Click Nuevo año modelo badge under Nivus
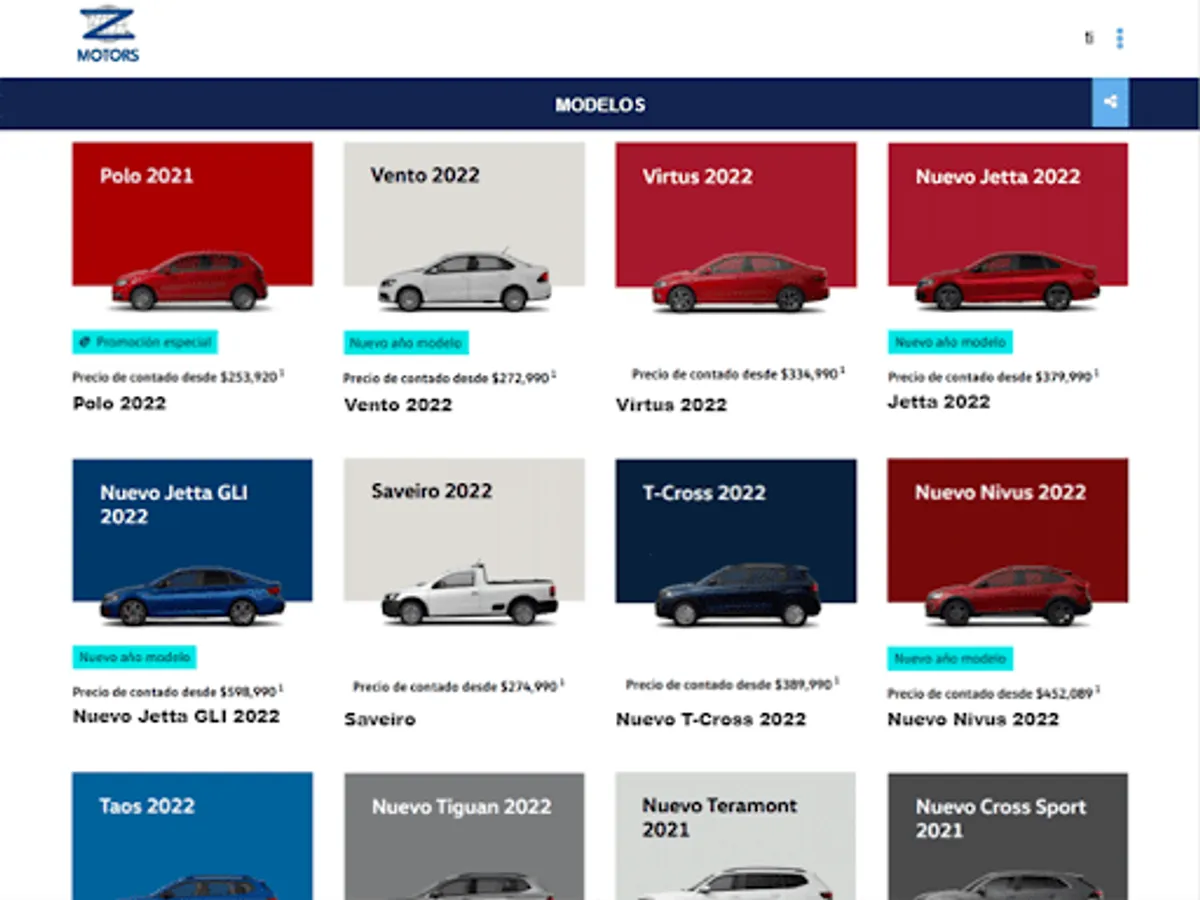The height and width of the screenshot is (900, 1200). pyautogui.click(x=950, y=659)
